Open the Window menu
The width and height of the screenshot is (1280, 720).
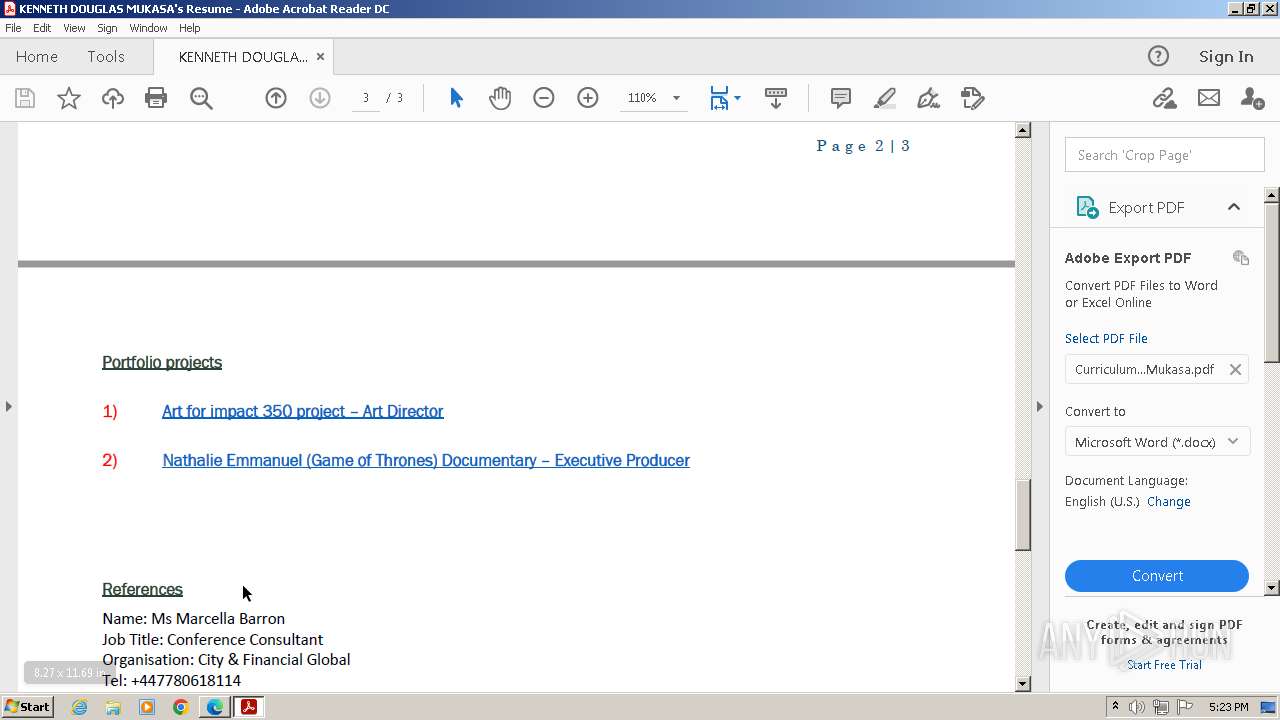(x=148, y=28)
